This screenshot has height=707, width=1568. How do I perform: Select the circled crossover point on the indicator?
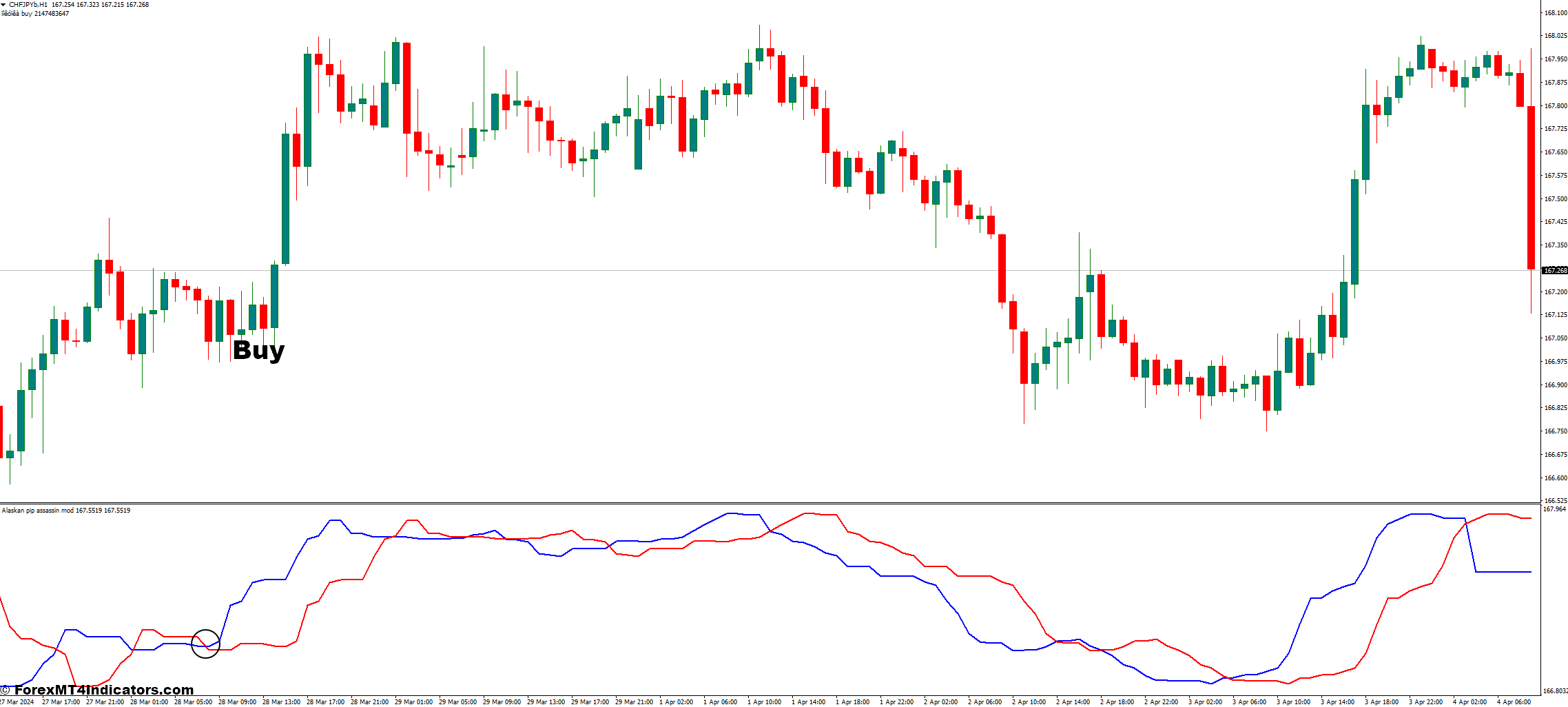point(206,644)
